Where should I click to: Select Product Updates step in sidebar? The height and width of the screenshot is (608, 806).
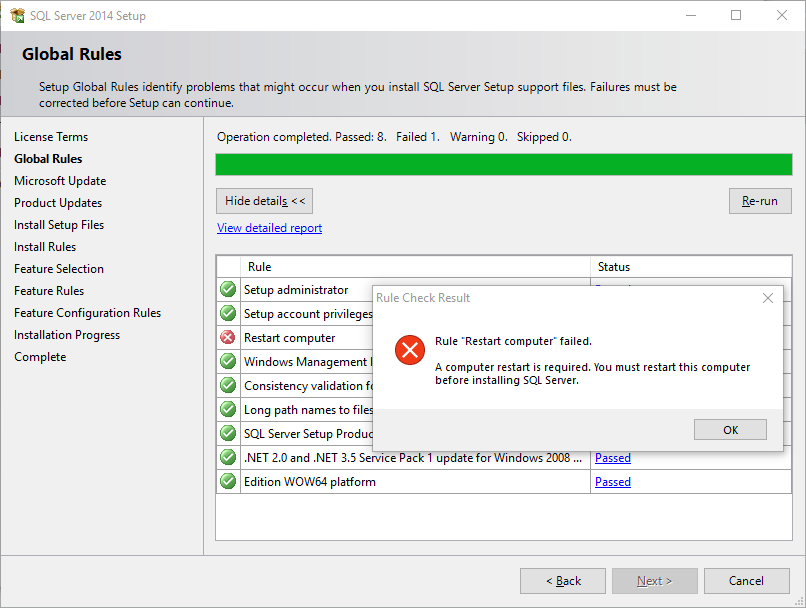click(58, 203)
